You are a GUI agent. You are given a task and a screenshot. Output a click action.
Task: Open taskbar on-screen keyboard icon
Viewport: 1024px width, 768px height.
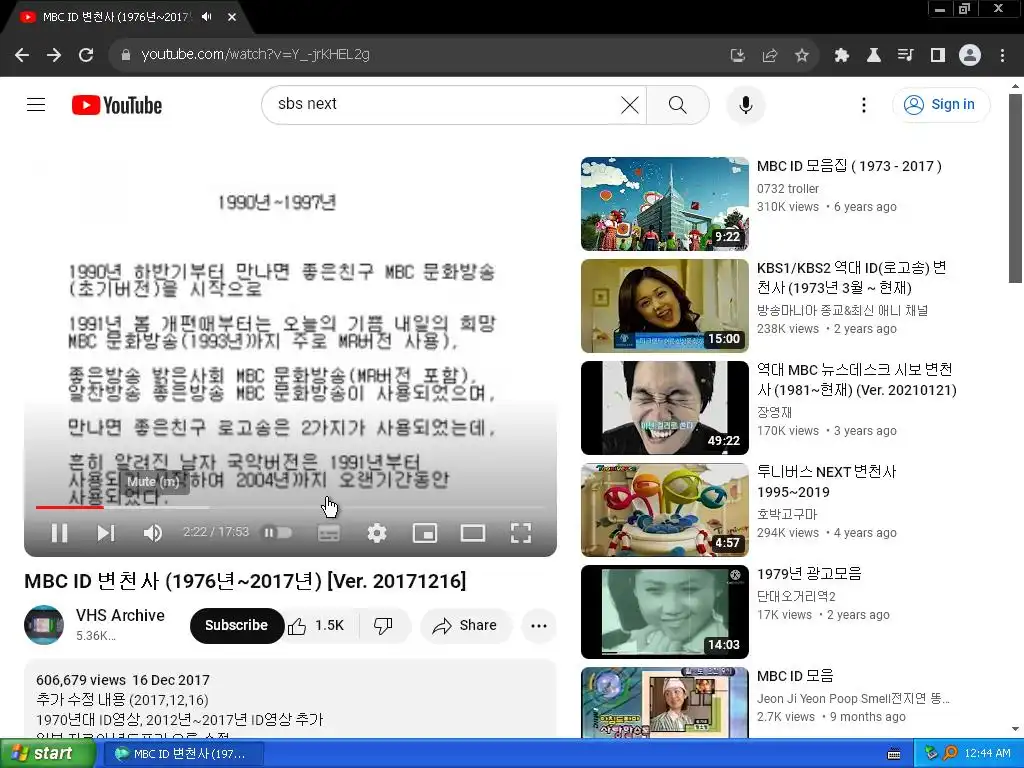click(x=894, y=754)
